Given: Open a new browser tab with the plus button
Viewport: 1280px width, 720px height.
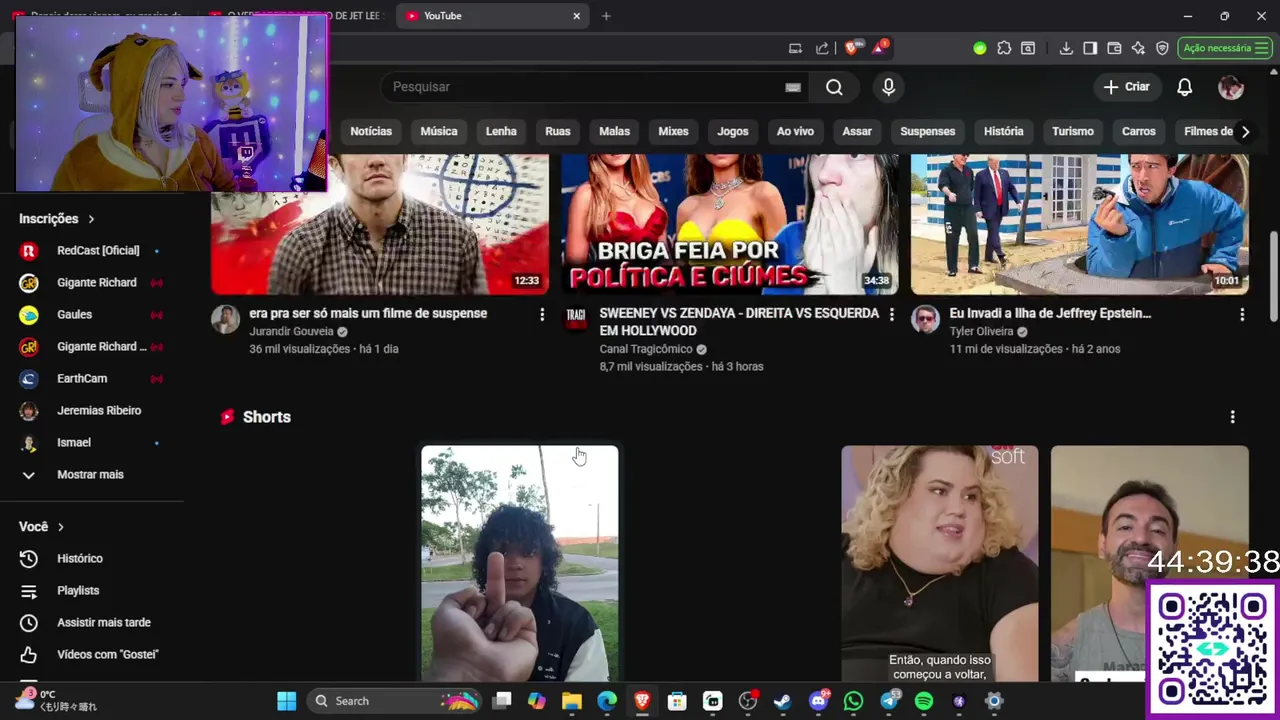Looking at the screenshot, I should 606,16.
